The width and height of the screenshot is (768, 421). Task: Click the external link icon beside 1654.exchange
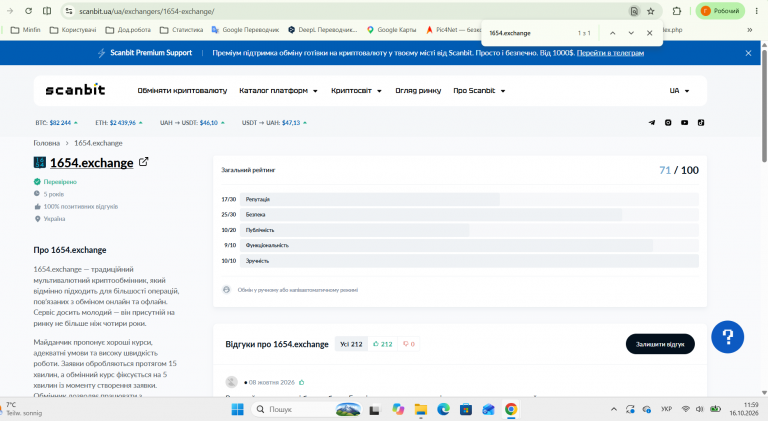144,162
